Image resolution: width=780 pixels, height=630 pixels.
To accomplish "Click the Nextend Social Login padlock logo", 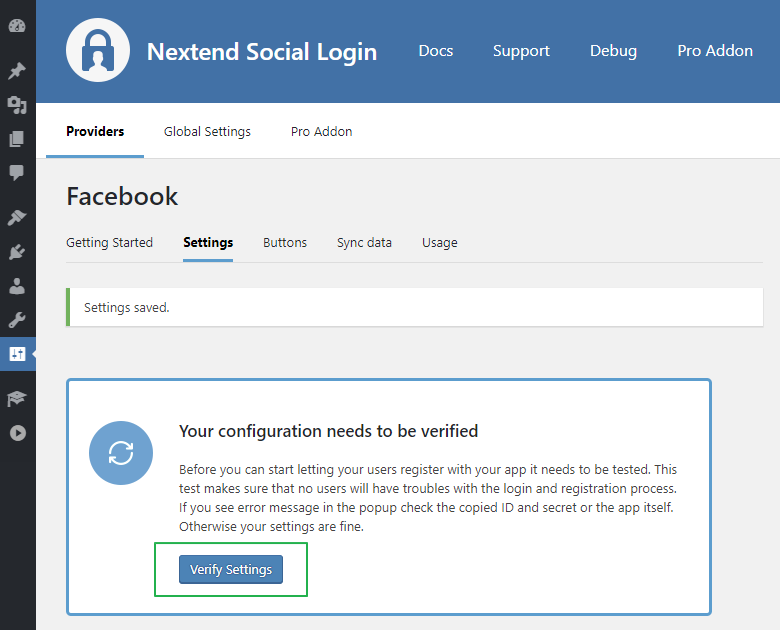I will tap(98, 50).
